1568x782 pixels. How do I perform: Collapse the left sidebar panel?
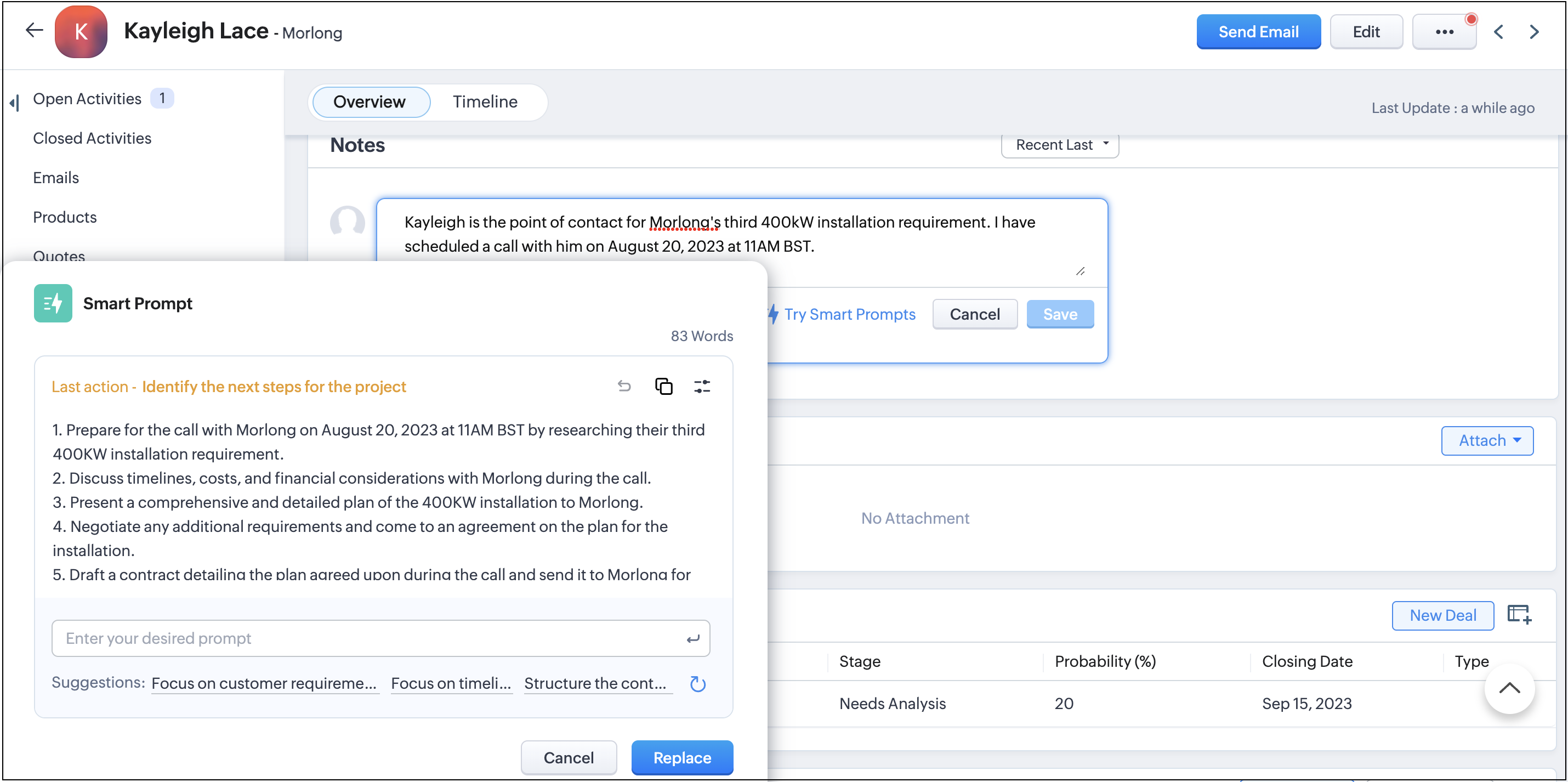(x=15, y=103)
